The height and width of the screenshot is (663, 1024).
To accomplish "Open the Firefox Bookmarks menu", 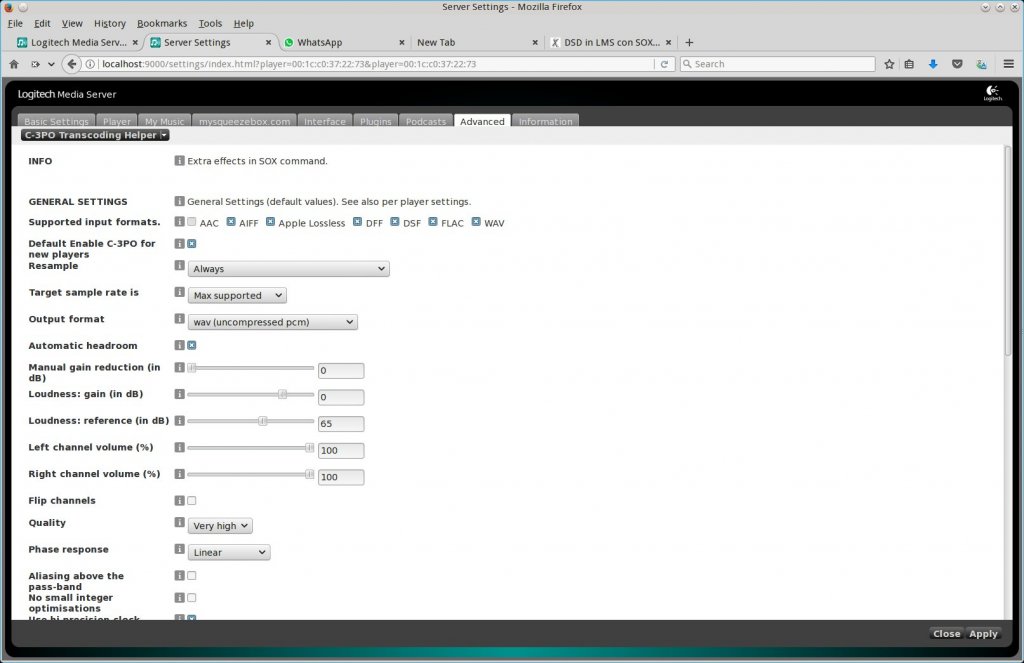I will coord(162,24).
